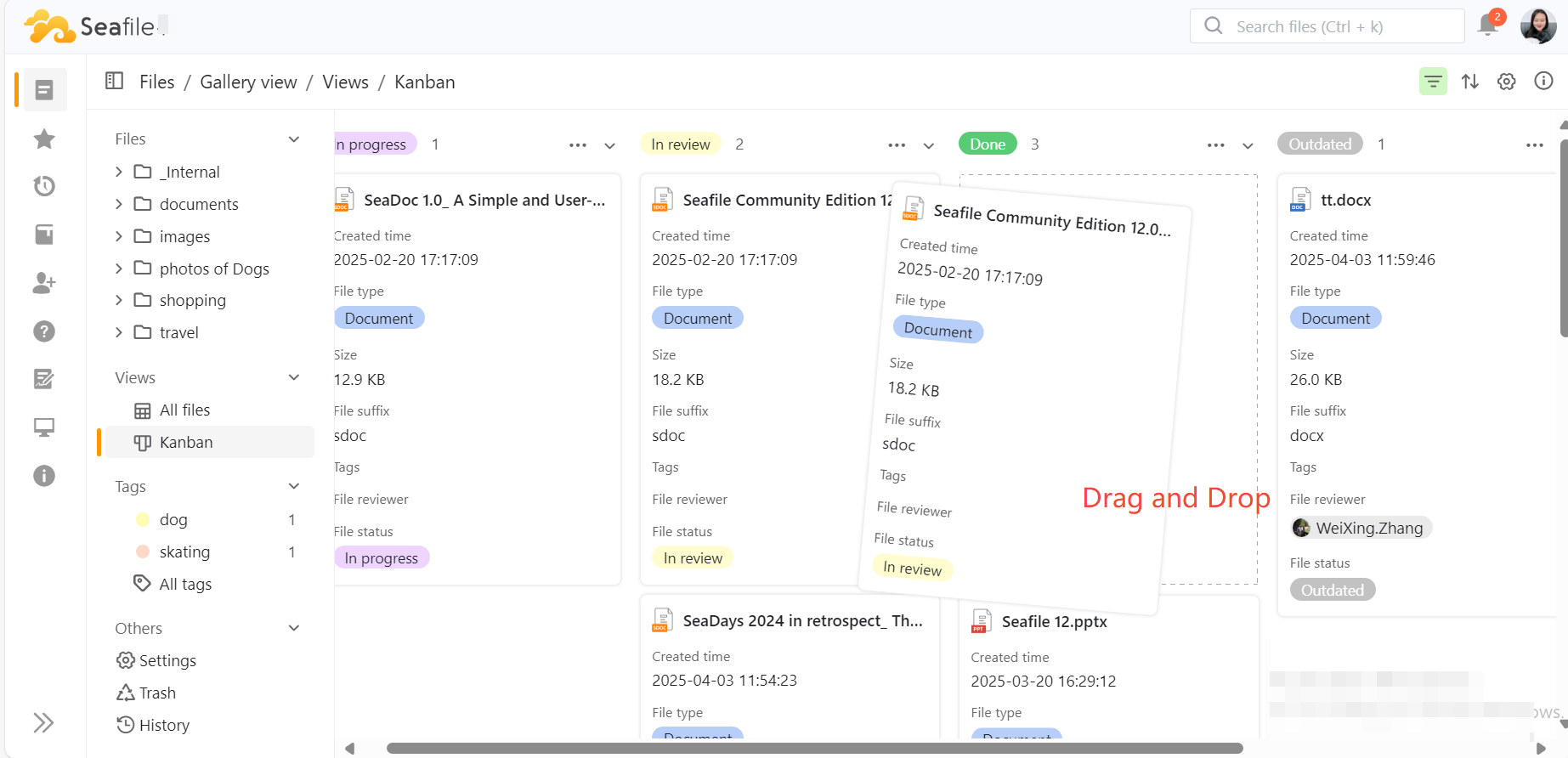The height and width of the screenshot is (758, 1568).
Task: Open the tt.docx card
Action: [1345, 201]
